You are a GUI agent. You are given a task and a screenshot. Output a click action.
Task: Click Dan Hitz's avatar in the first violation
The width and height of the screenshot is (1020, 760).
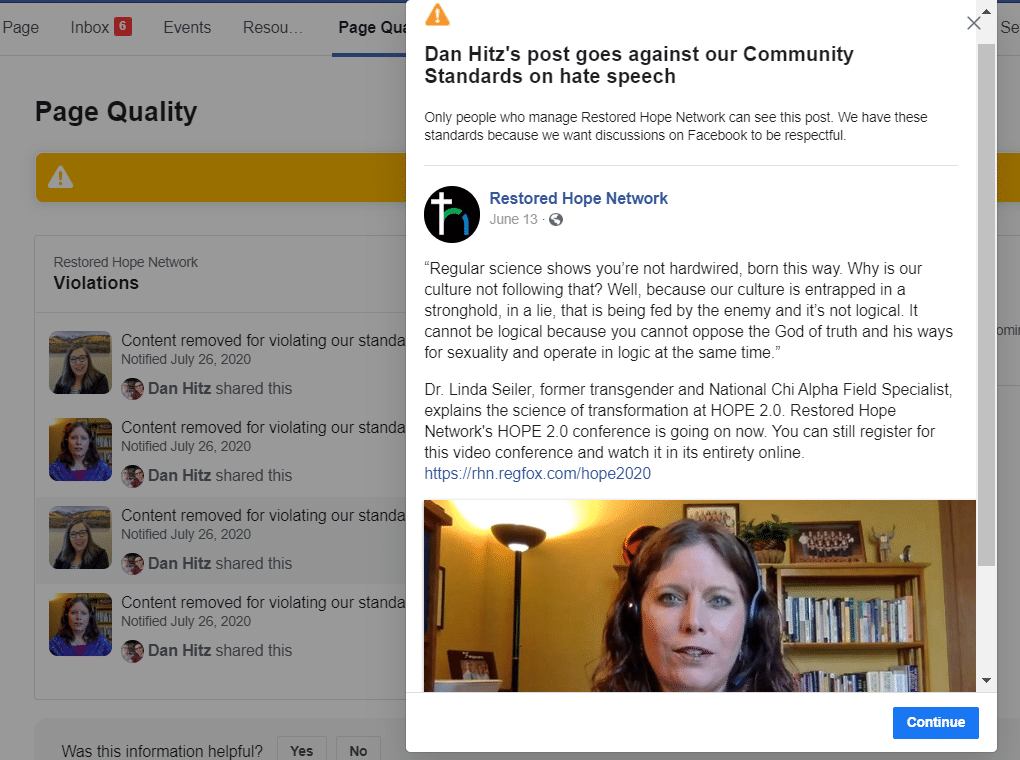[x=133, y=388]
